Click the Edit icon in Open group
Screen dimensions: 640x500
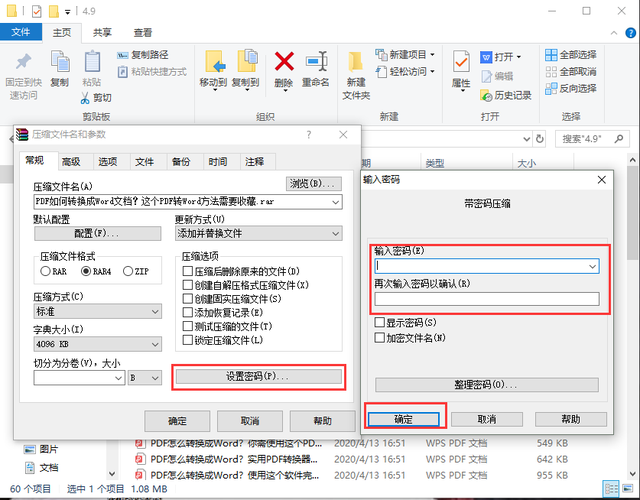(x=487, y=76)
